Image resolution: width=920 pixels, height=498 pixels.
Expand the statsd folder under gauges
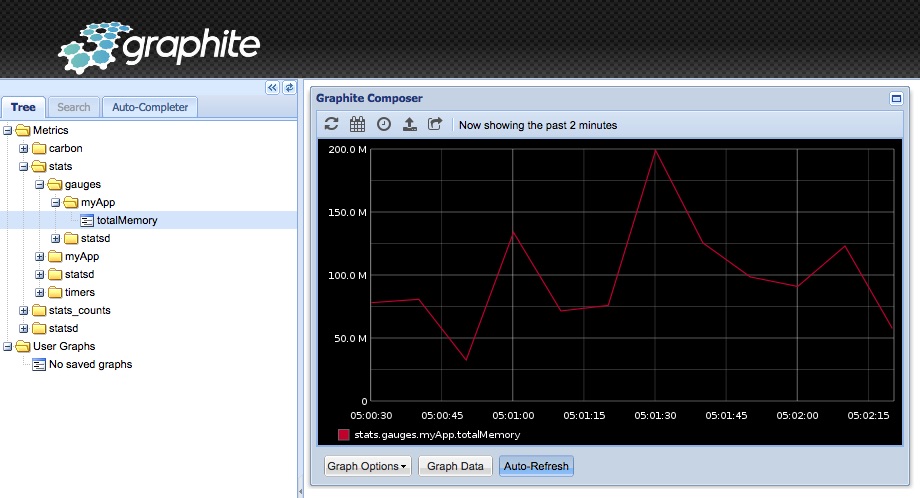[x=55, y=238]
